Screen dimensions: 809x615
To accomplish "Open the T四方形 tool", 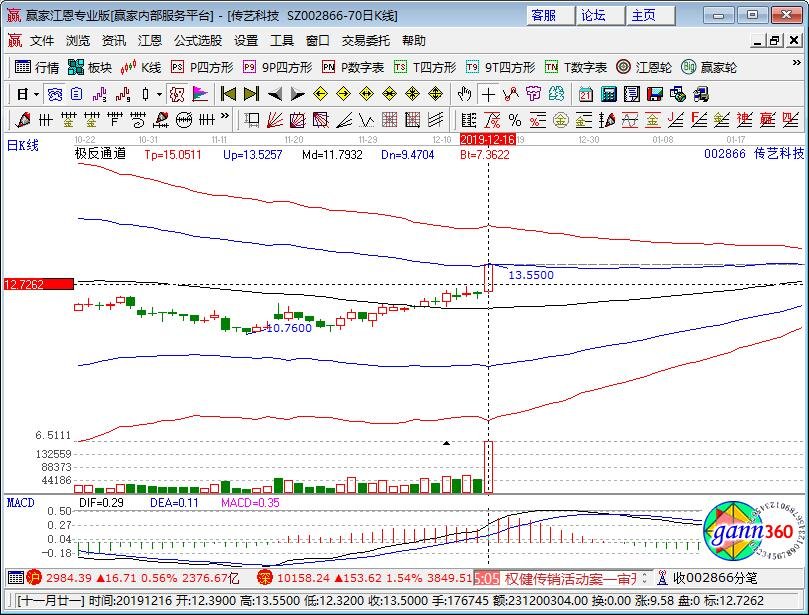I will [x=425, y=67].
